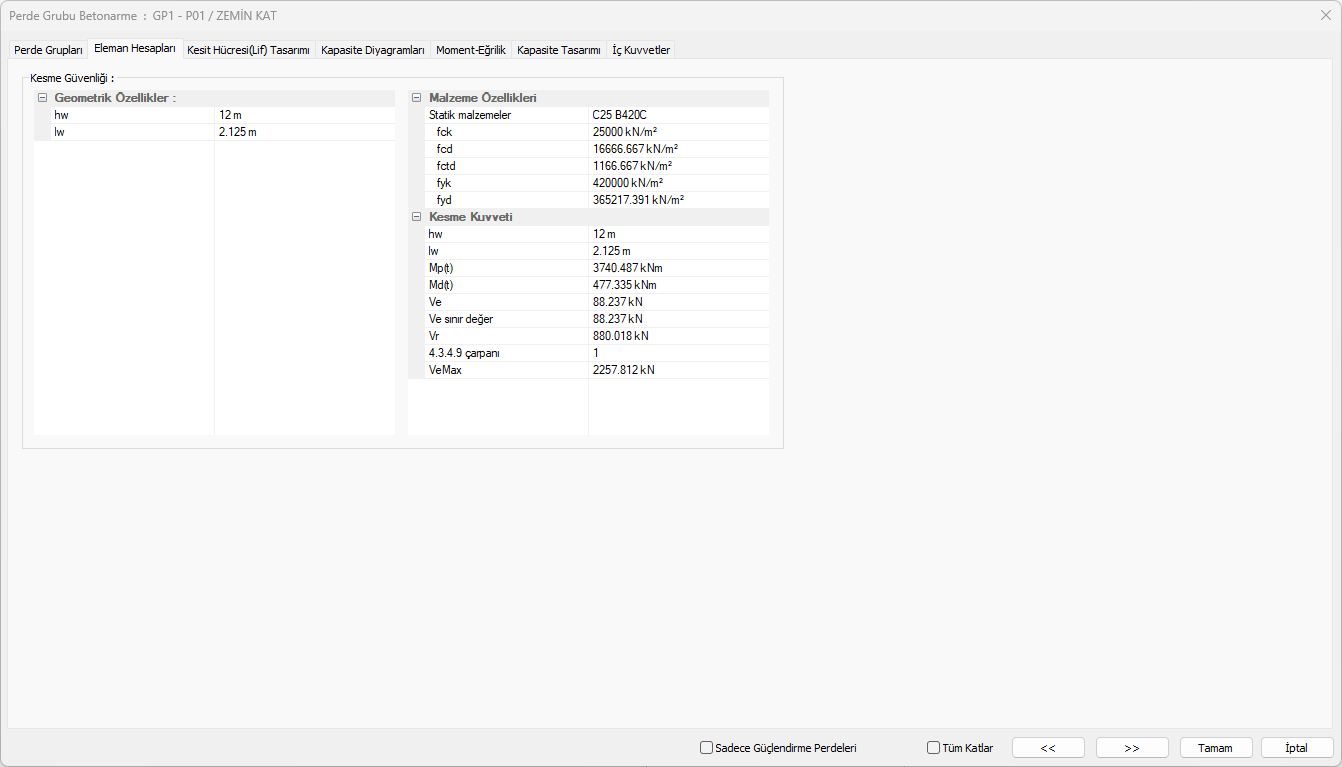Viewport: 1342px width, 767px height.
Task: Click the previous << navigation button
Action: pyautogui.click(x=1048, y=747)
